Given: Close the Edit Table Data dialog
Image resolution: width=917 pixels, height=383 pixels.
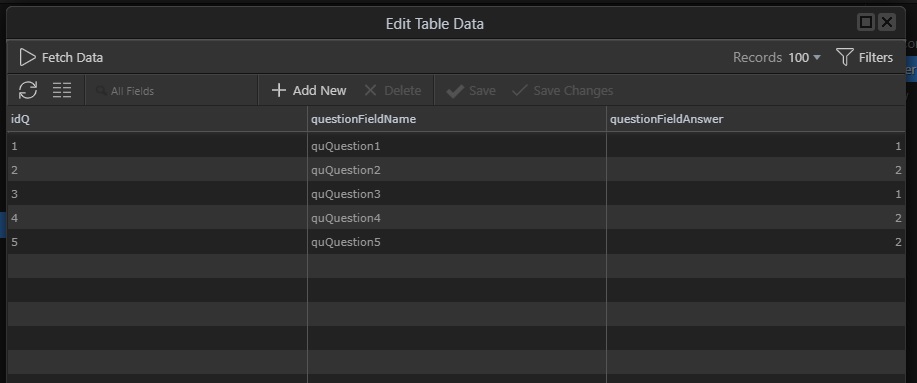Looking at the screenshot, I should [x=887, y=22].
